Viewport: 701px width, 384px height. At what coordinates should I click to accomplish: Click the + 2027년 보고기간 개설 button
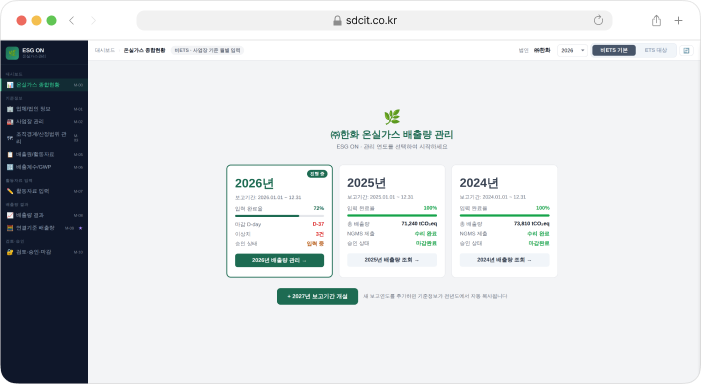(317, 296)
